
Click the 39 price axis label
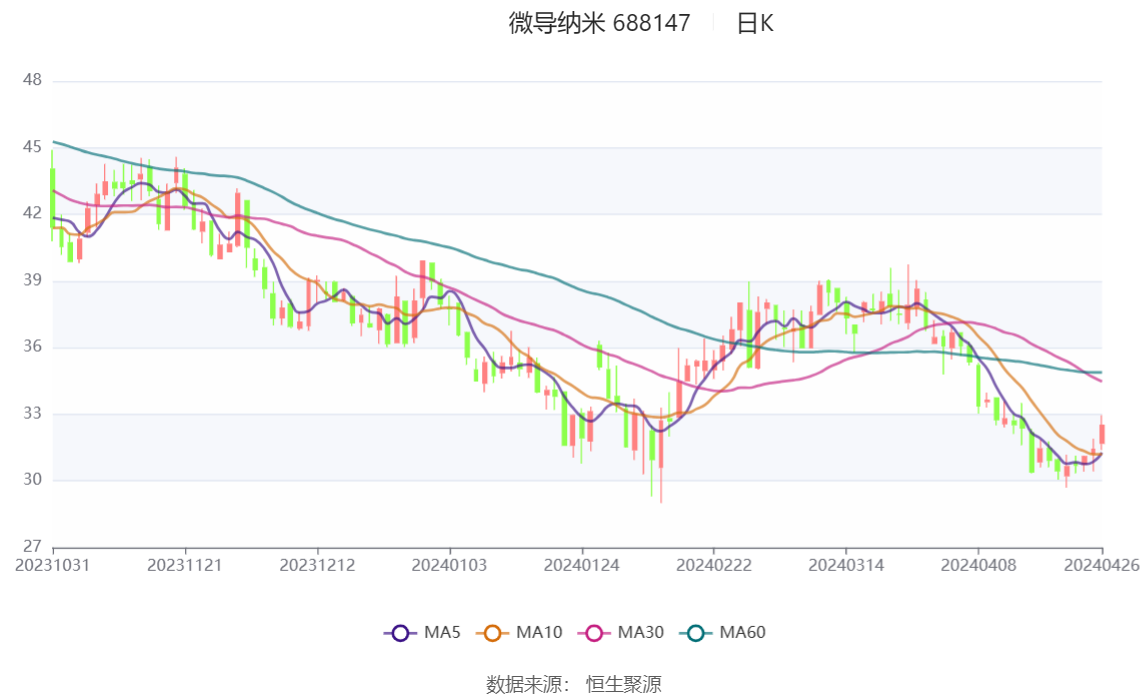click(x=32, y=280)
